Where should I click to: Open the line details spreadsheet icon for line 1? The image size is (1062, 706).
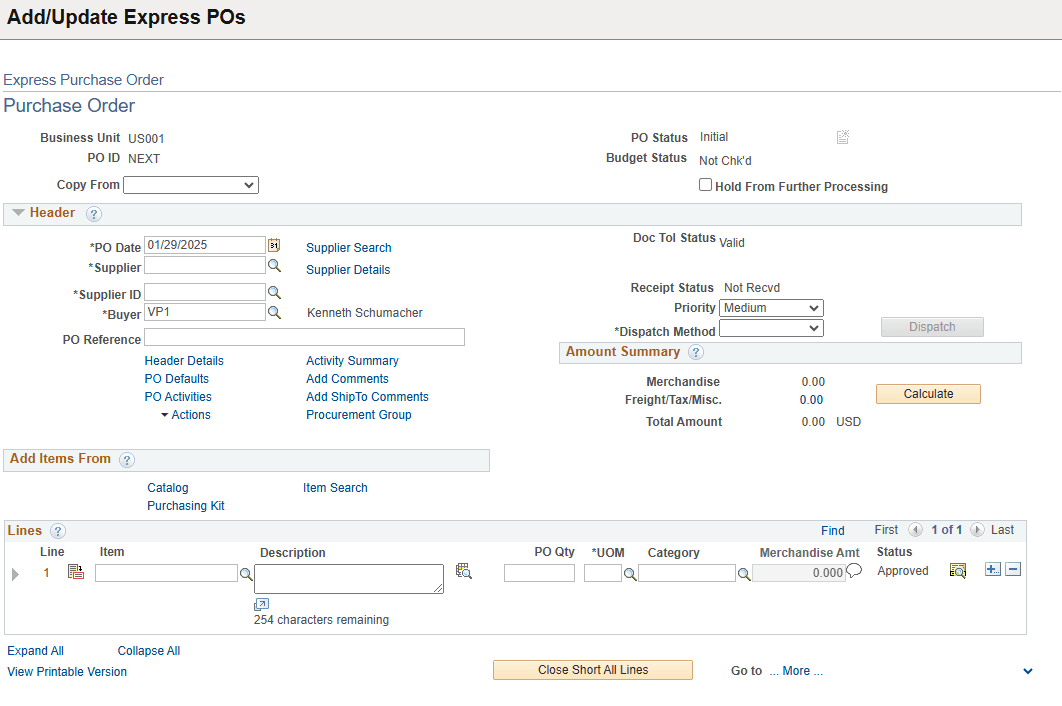pos(76,570)
